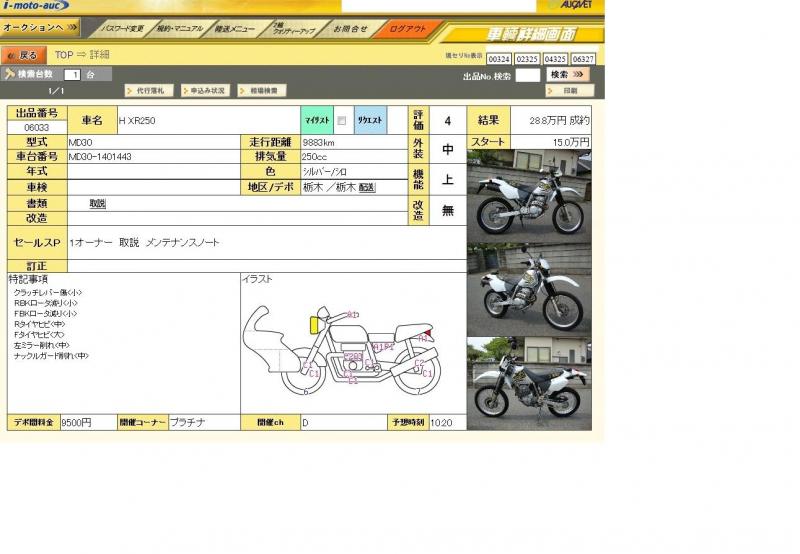Screen dimensions: 800x554
Task: Select lane number box 06327
Action: tap(583, 59)
